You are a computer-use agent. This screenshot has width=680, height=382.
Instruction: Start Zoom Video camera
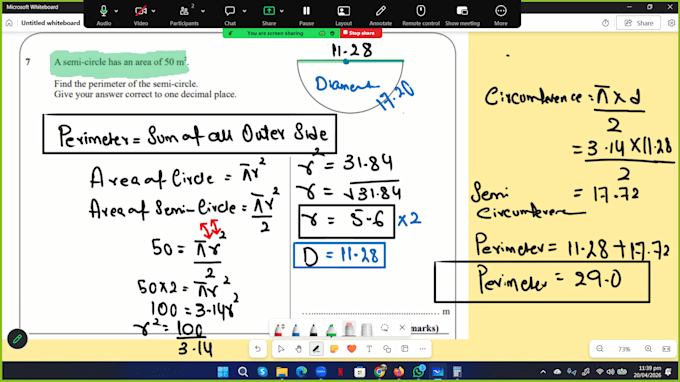[x=140, y=11]
